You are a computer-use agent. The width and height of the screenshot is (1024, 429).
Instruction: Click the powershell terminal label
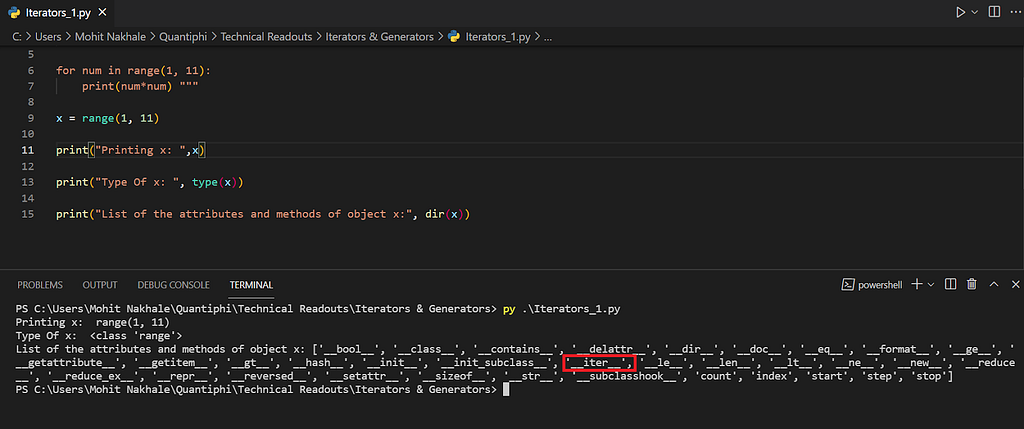pyautogui.click(x=880, y=285)
